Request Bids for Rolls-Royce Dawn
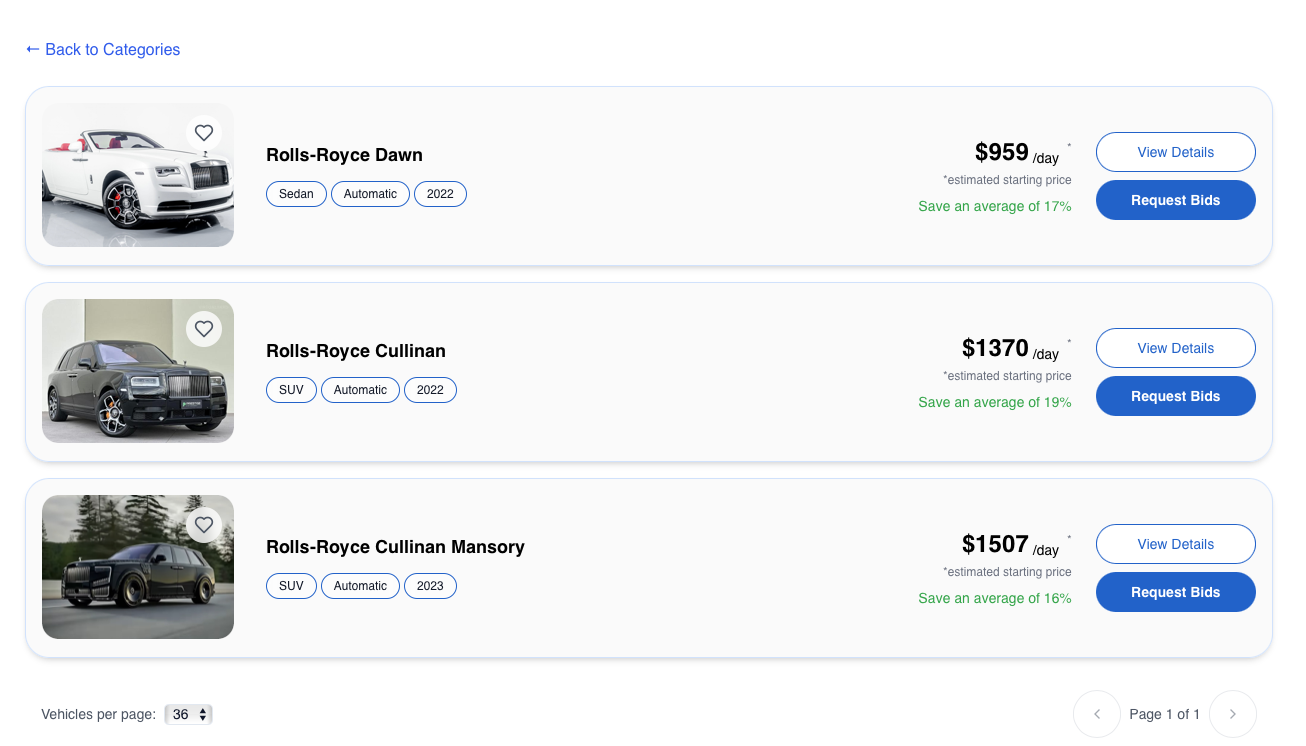Screen dimensions: 1306x746 (x=1175, y=200)
